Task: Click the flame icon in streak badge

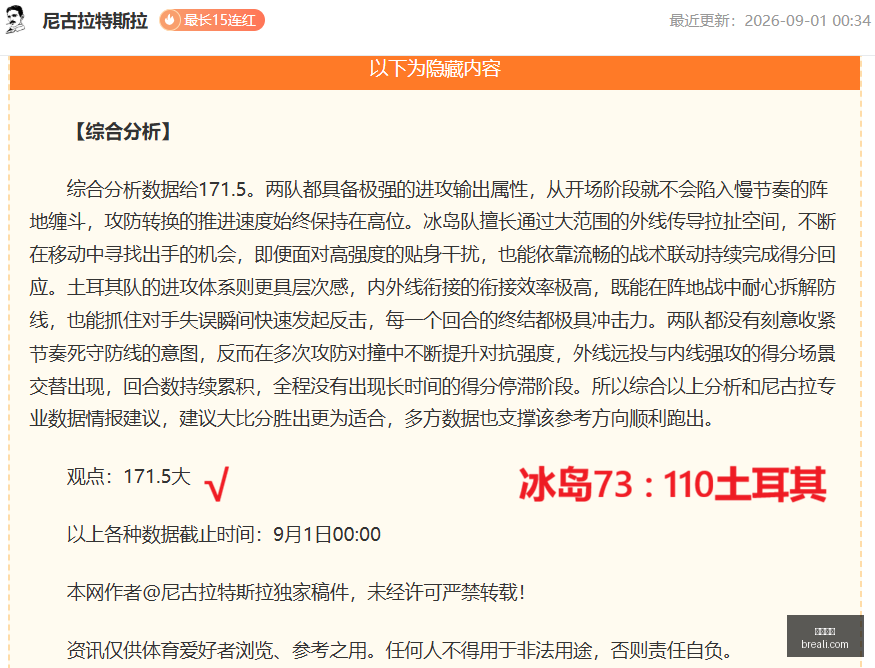Action: coord(170,21)
